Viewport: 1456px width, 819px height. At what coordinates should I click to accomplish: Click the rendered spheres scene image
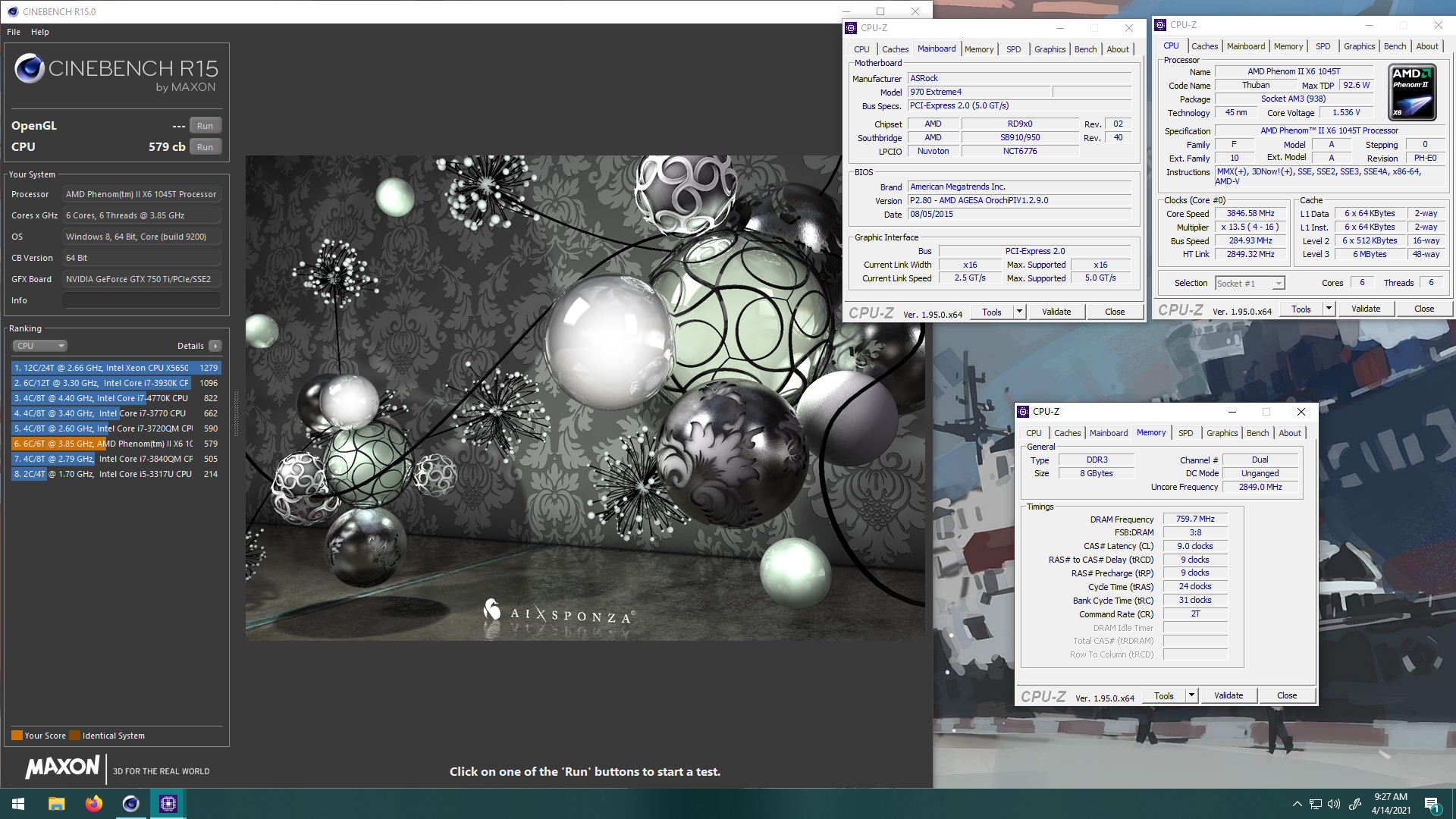point(584,398)
